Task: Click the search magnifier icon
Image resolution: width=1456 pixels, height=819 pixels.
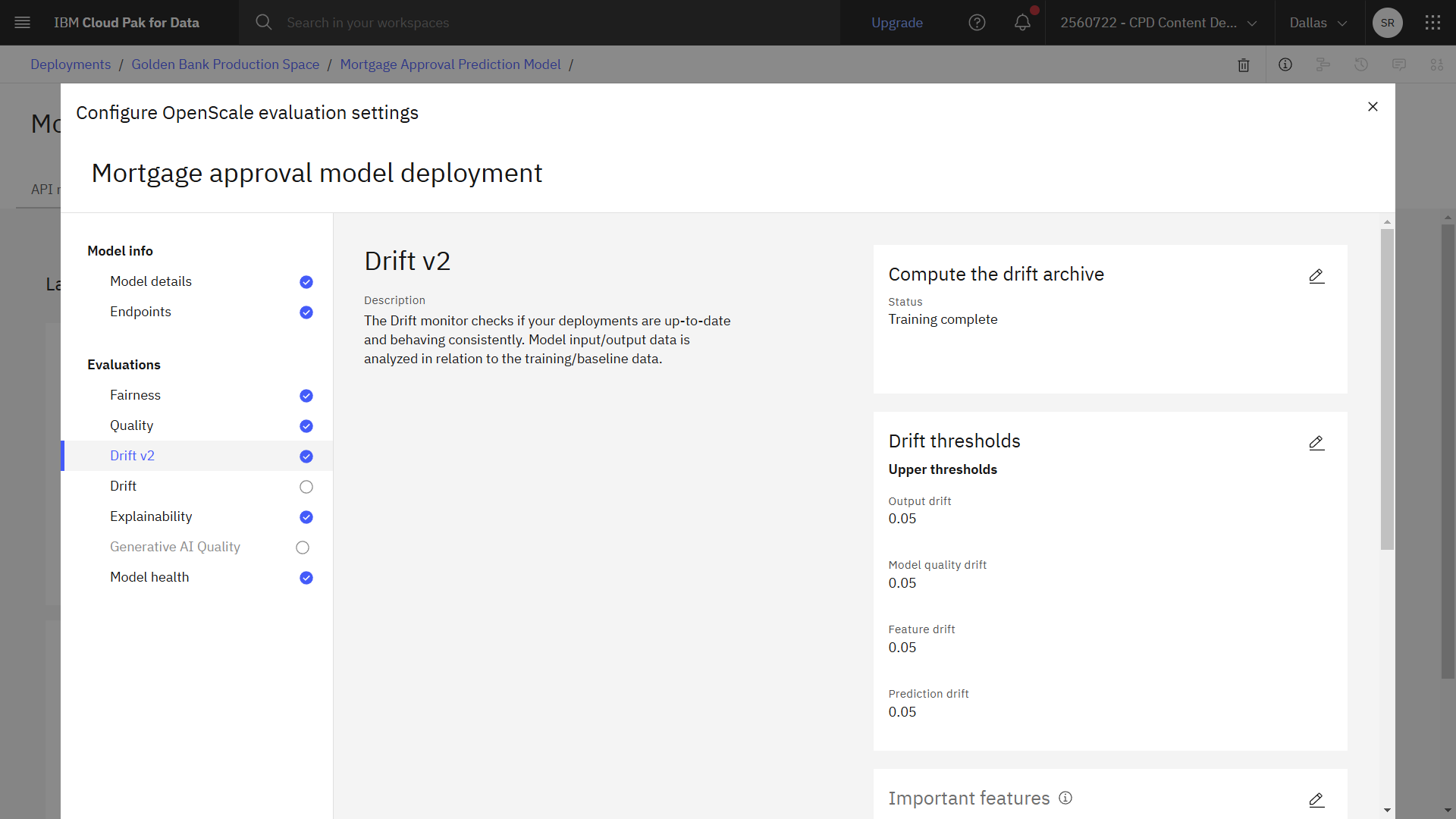Action: coord(263,23)
